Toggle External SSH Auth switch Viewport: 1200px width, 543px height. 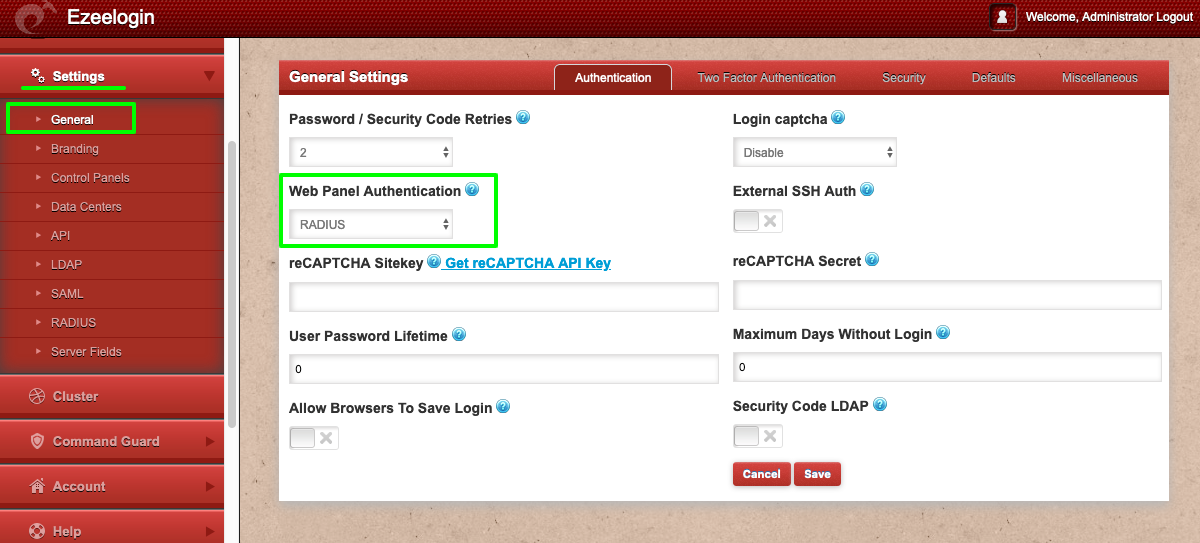(x=758, y=221)
